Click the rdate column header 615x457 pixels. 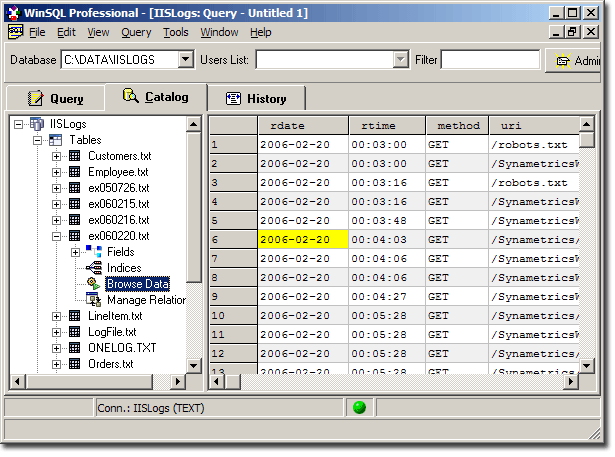pos(303,126)
